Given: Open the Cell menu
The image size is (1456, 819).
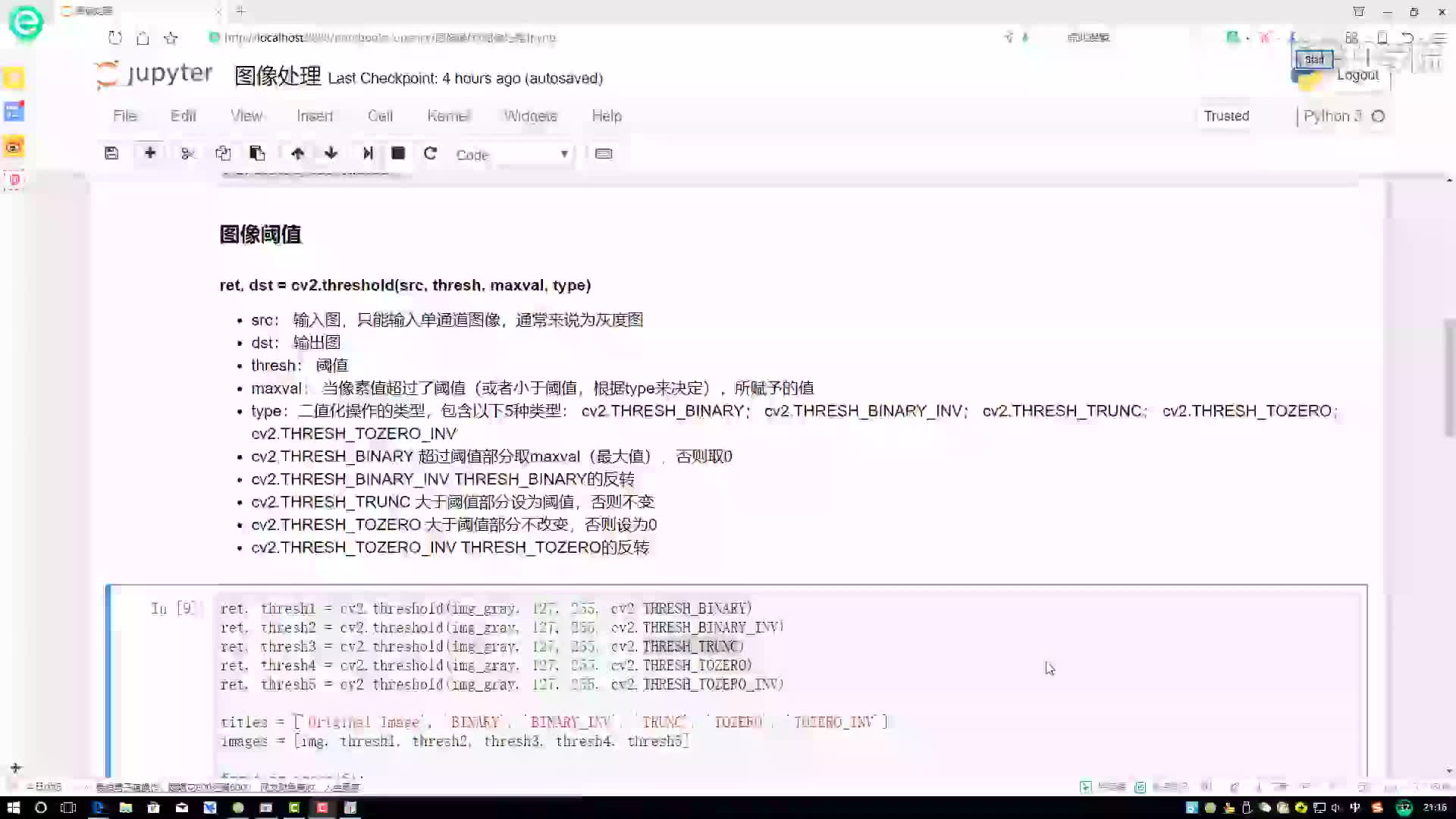Looking at the screenshot, I should (x=380, y=116).
